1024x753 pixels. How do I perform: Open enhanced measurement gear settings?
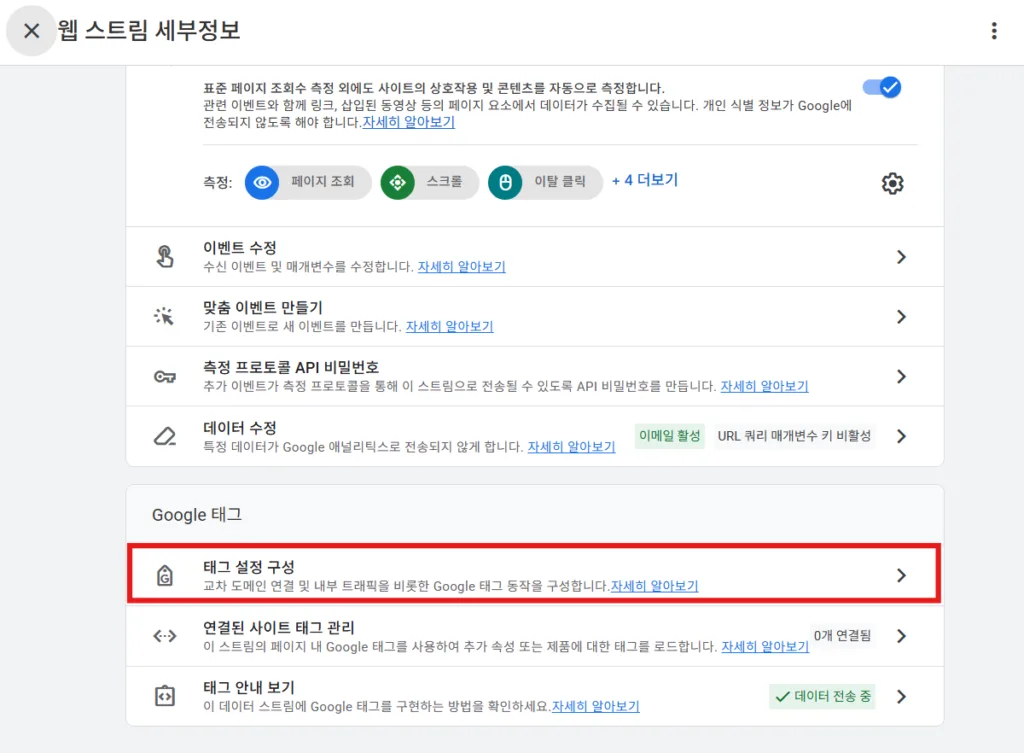click(x=892, y=184)
